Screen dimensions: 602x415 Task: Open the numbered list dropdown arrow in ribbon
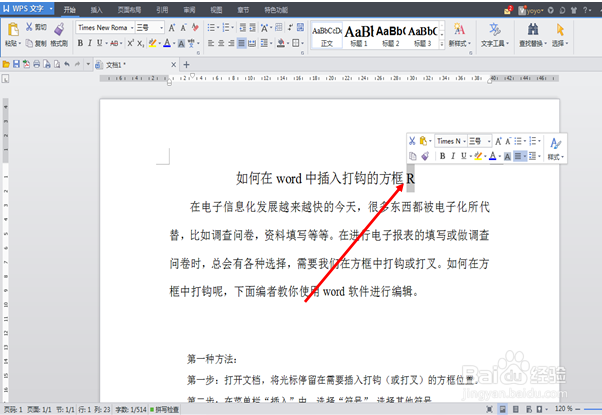point(232,28)
